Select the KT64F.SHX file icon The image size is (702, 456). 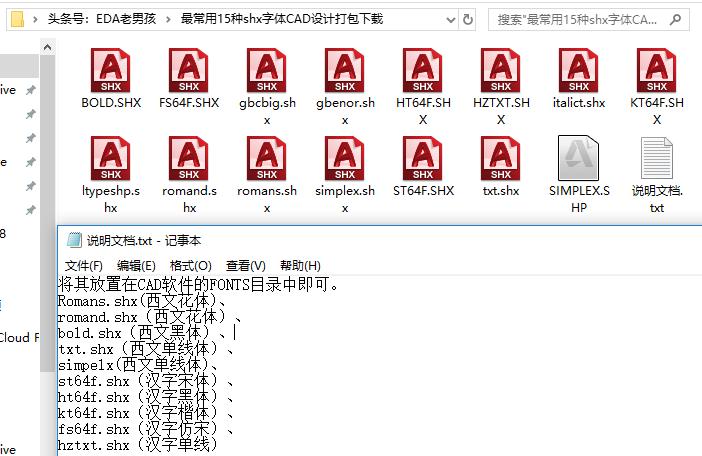[656, 70]
